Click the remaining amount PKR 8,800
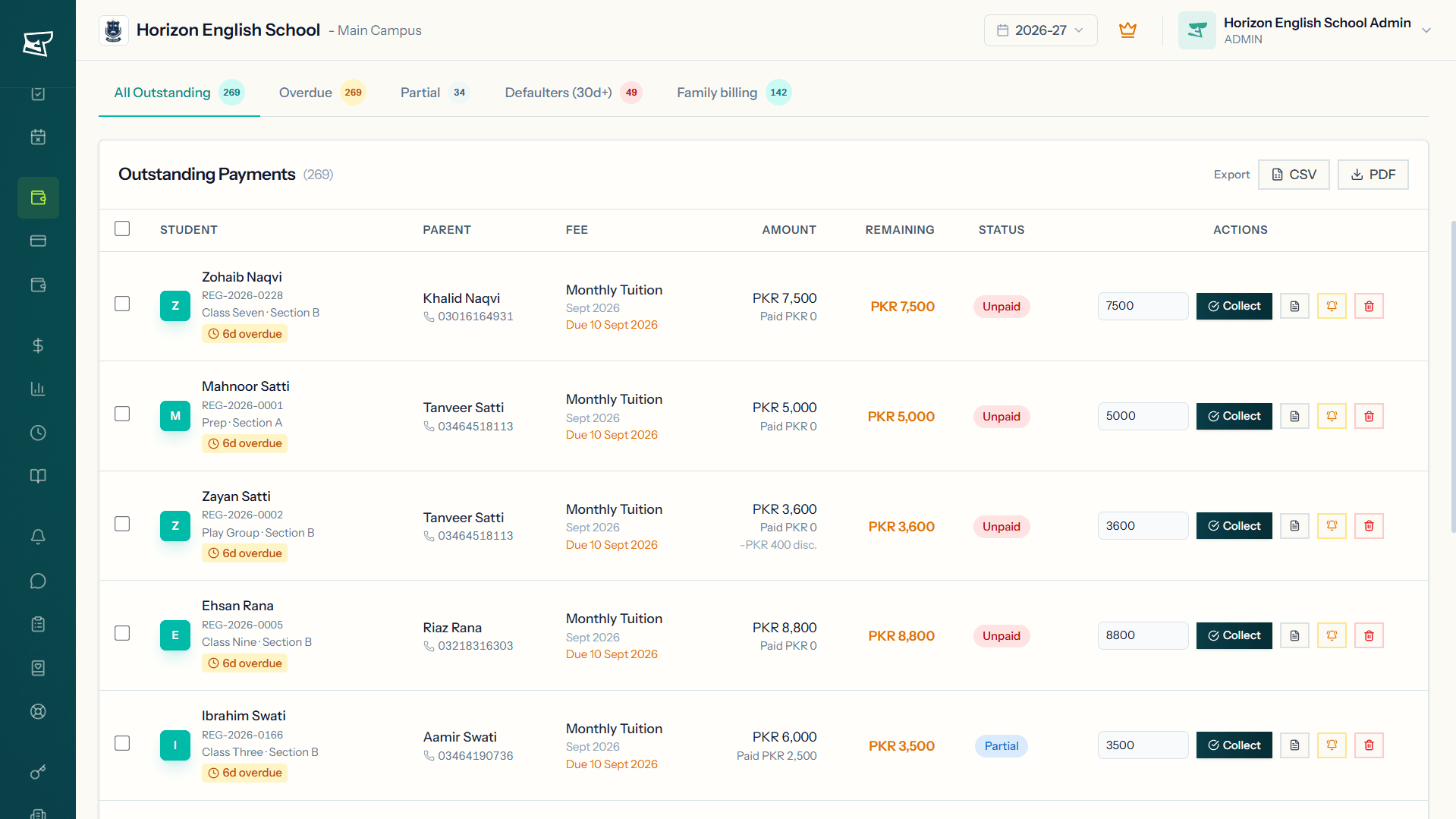1456x819 pixels. point(901,636)
